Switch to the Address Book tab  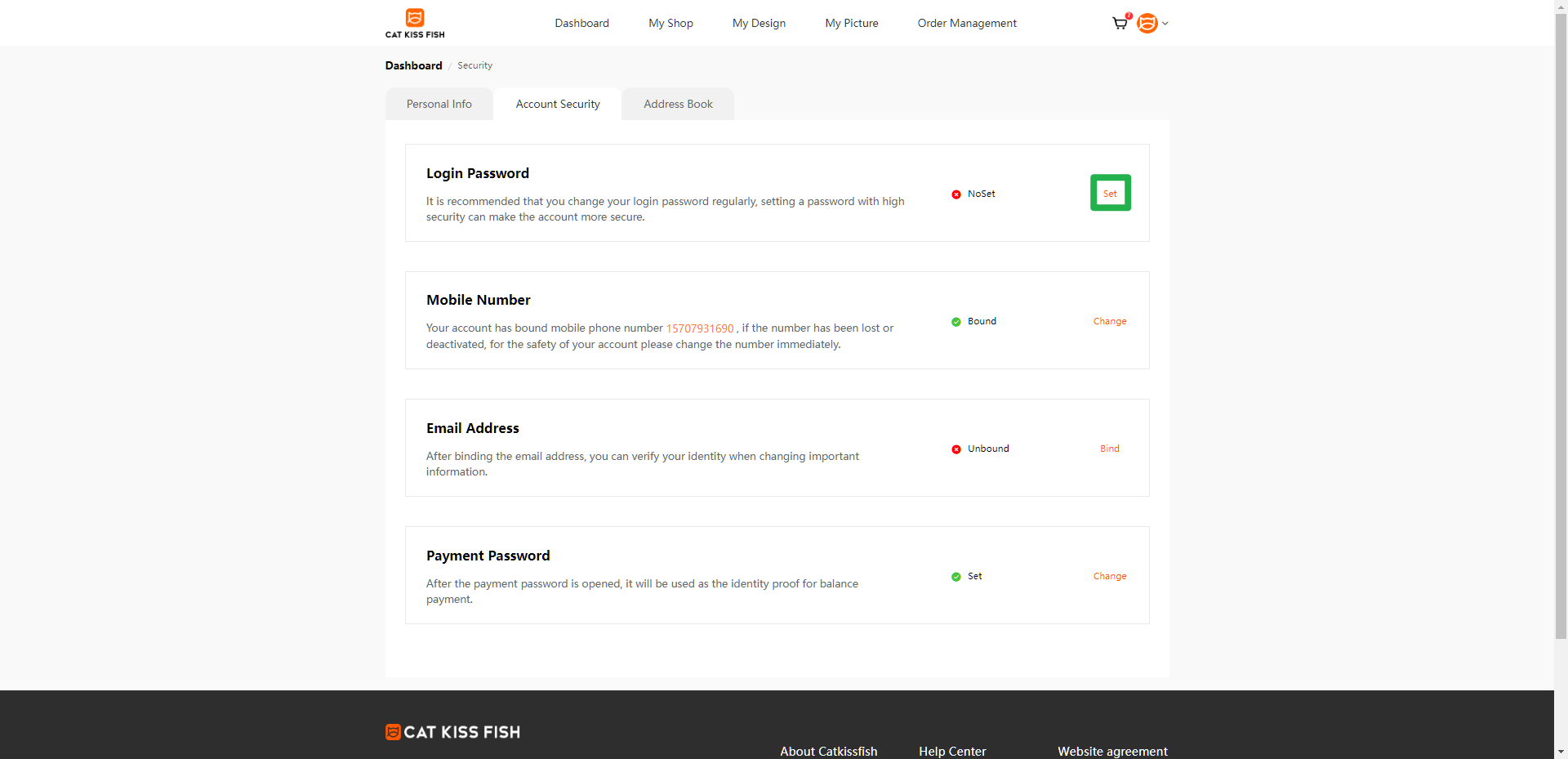coord(678,104)
